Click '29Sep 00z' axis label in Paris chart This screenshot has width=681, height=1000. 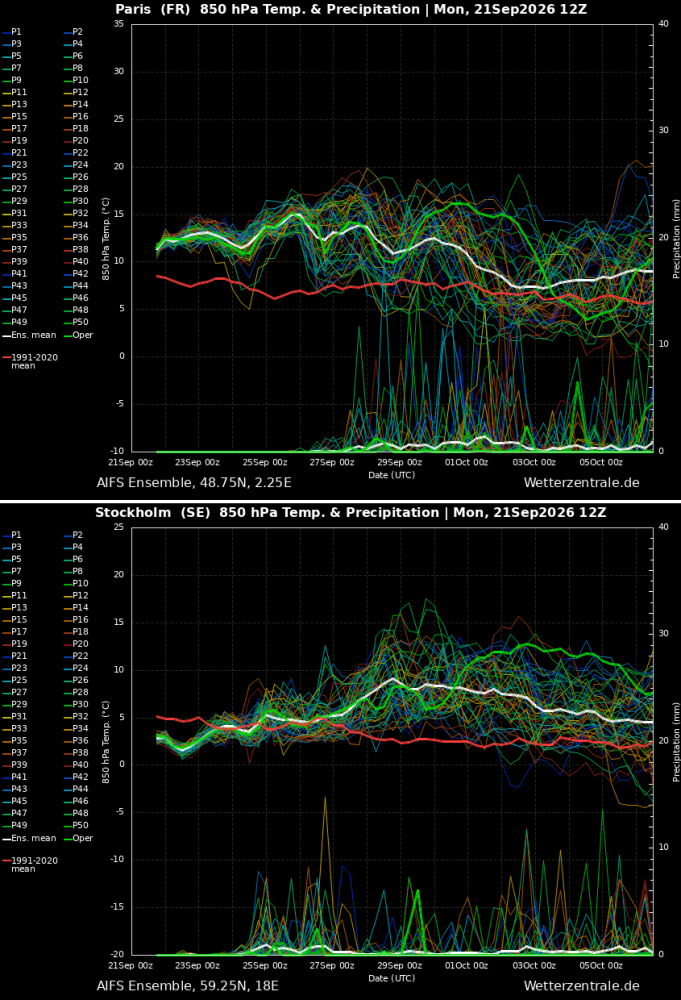click(x=400, y=463)
